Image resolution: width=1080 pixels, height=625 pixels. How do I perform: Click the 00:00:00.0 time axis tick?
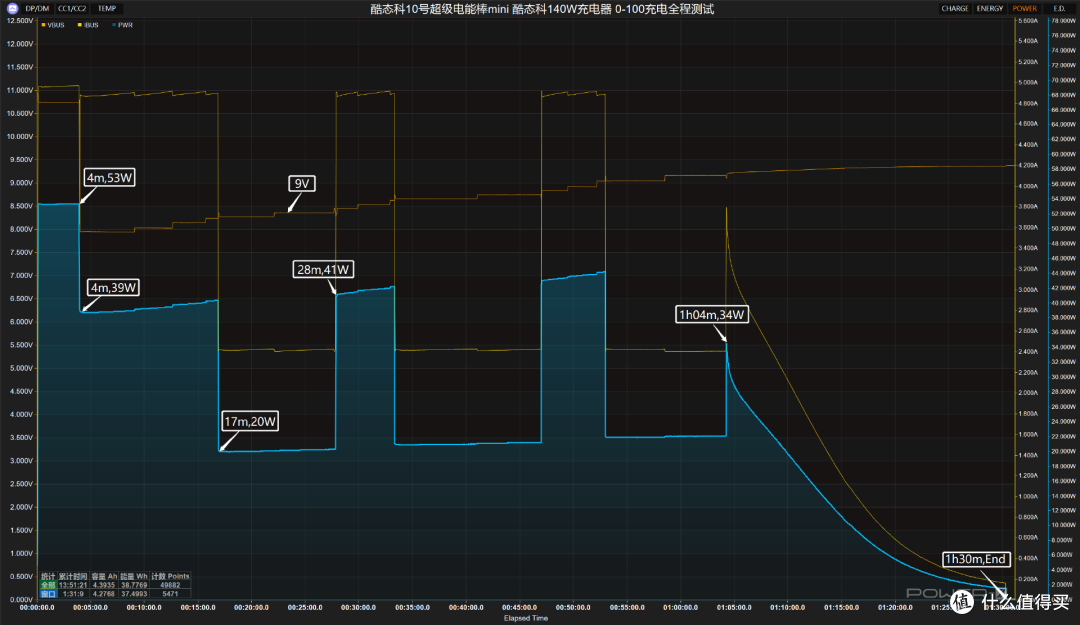pyautogui.click(x=37, y=608)
